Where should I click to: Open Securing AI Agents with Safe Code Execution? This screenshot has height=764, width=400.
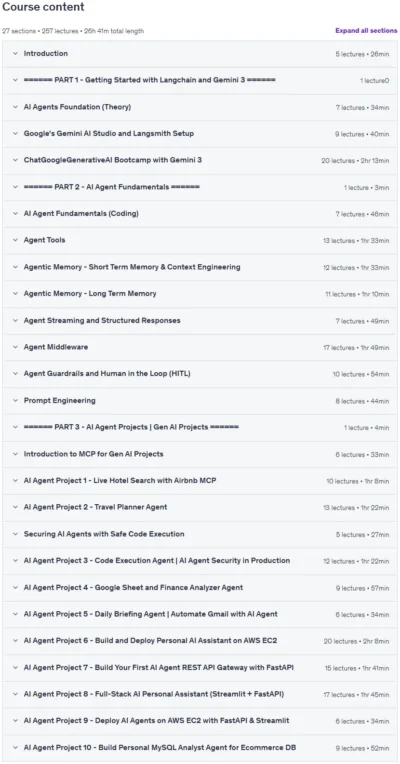[x=200, y=534]
